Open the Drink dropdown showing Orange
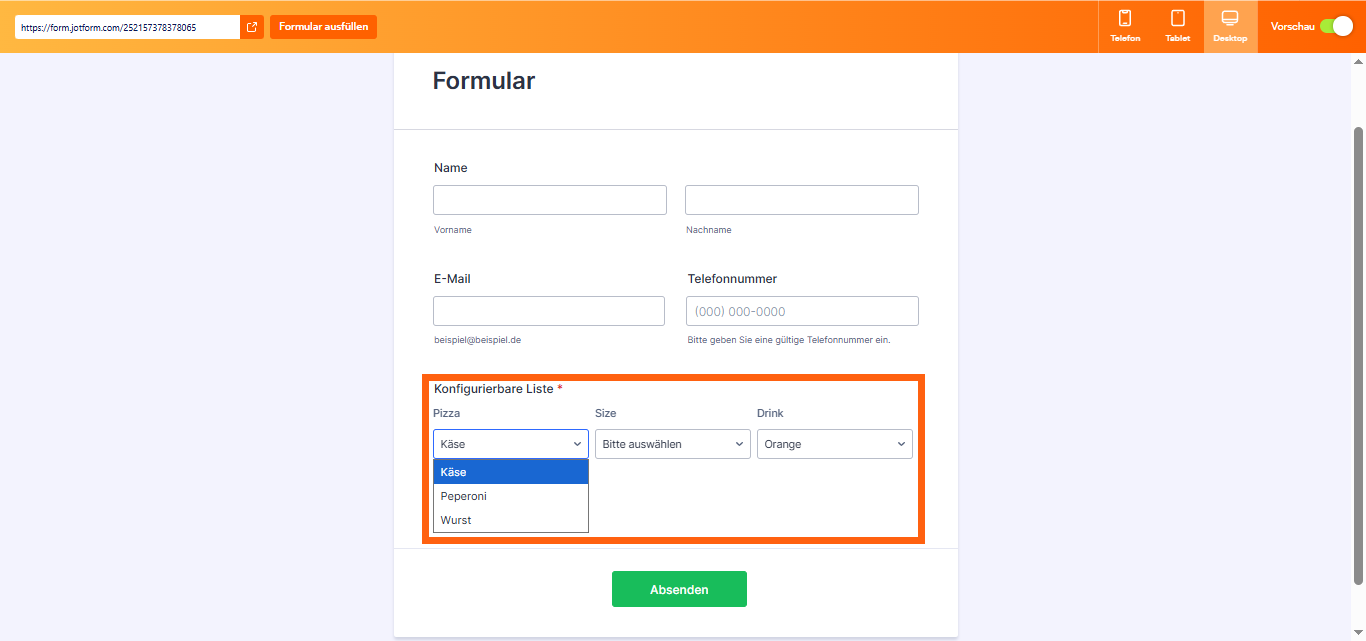Viewport: 1366px width, 641px height. coord(834,444)
